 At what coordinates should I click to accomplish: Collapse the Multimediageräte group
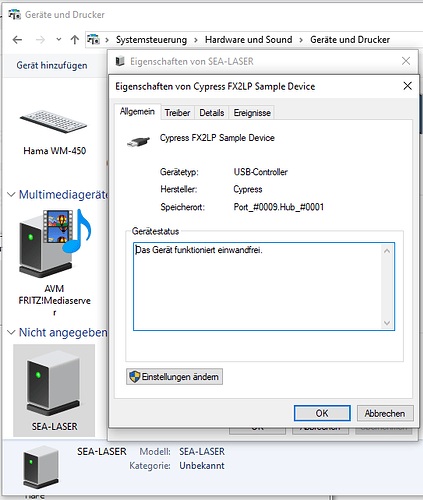11,194
